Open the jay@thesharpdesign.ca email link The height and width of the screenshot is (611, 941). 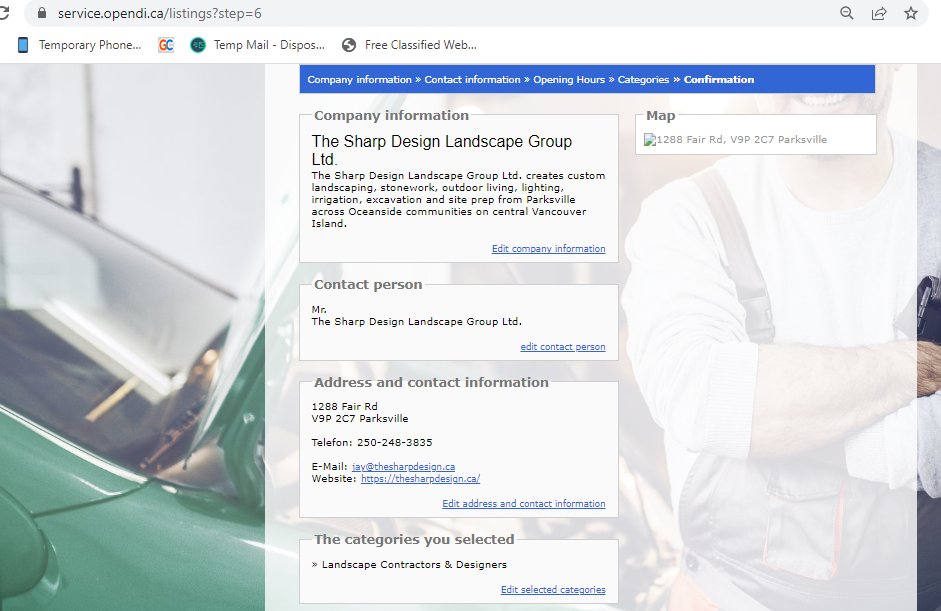[x=403, y=467]
